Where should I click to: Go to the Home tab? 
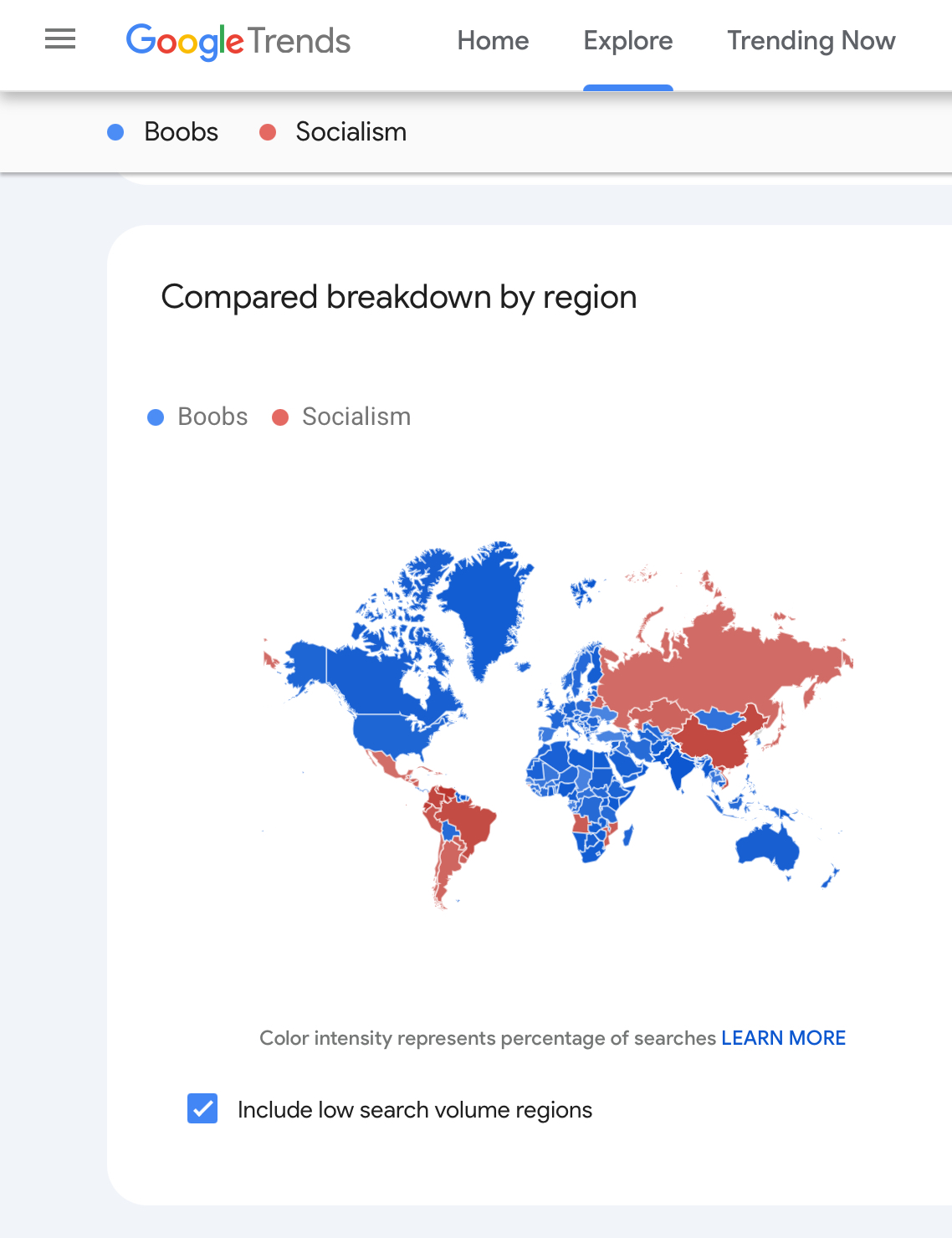[x=493, y=41]
